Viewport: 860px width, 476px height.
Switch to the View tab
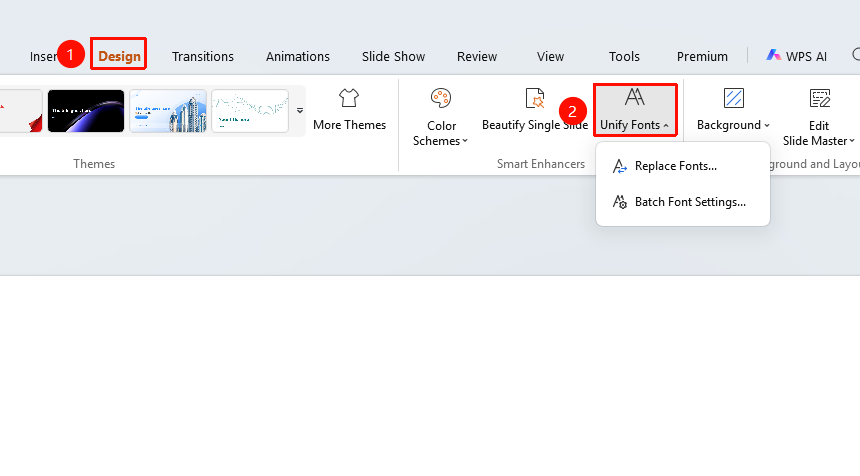click(x=550, y=56)
